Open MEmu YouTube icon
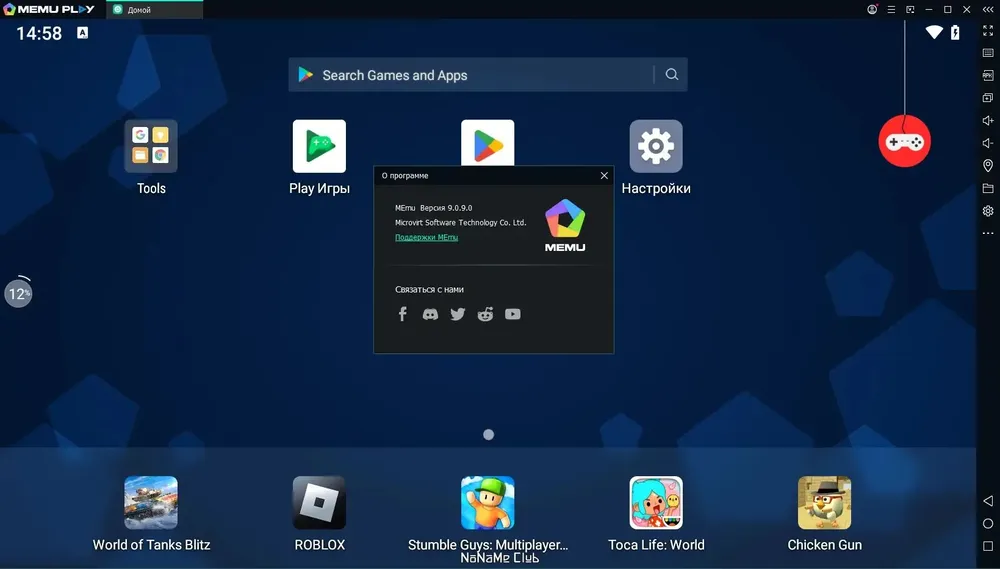This screenshot has height=569, width=1000. pos(513,314)
